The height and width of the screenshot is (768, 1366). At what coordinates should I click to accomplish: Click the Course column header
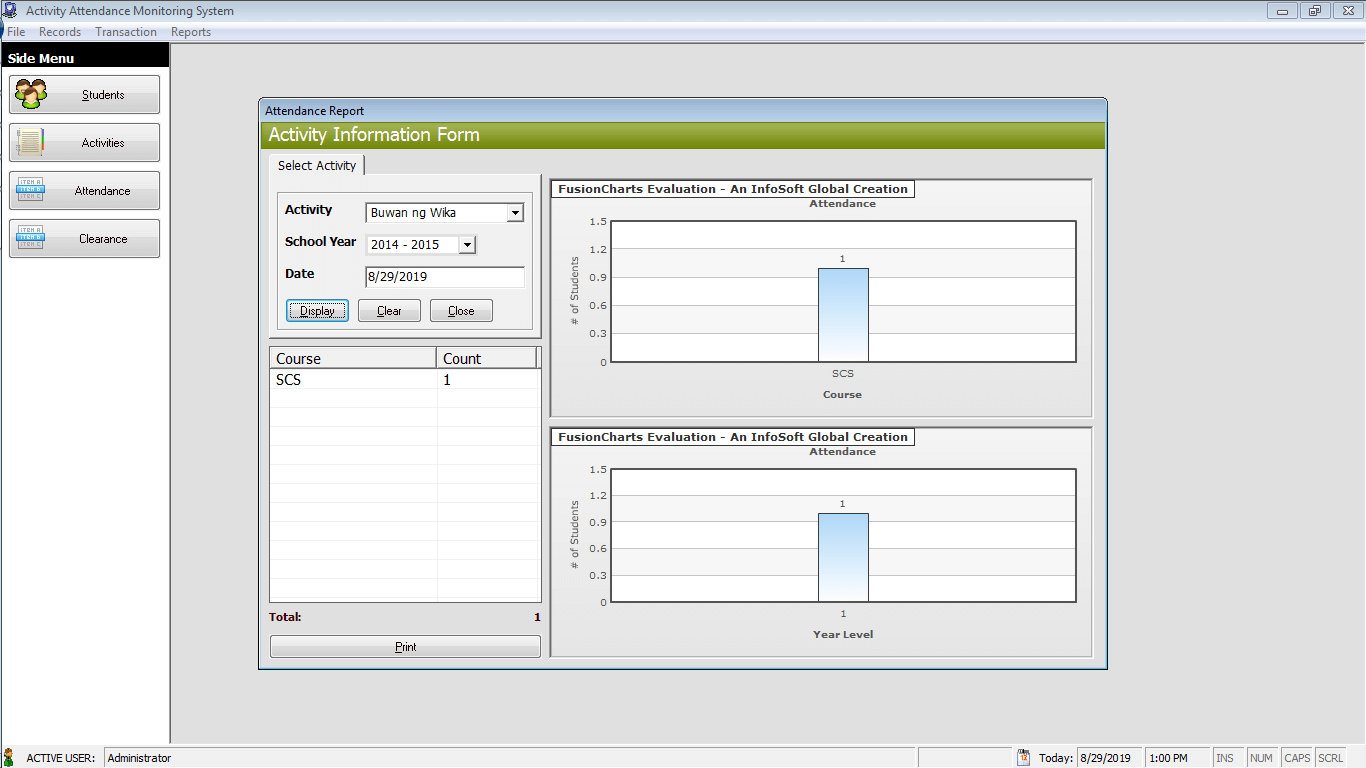coord(353,358)
